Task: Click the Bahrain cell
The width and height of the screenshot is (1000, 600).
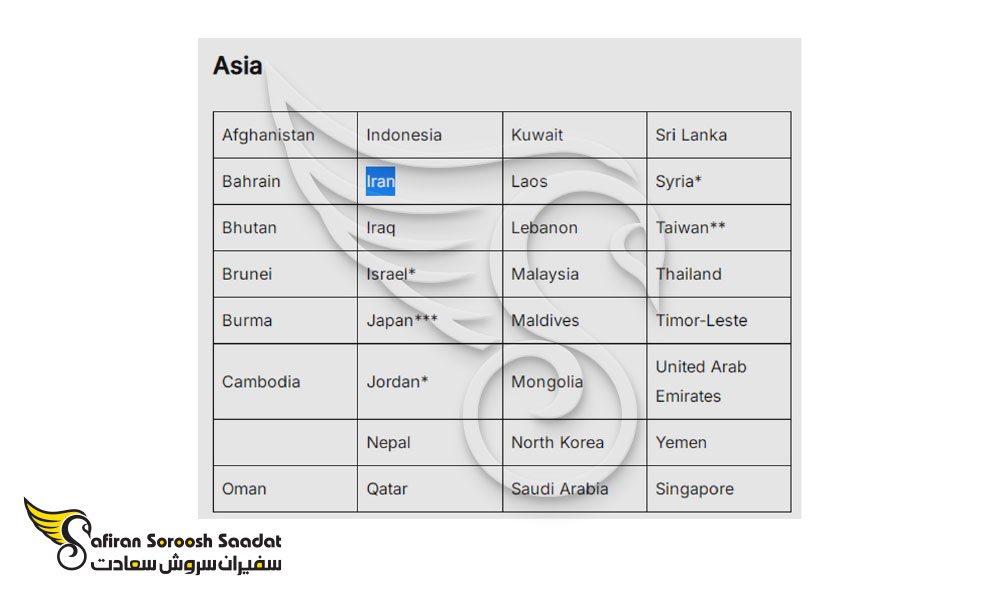Action: pyautogui.click(x=285, y=182)
